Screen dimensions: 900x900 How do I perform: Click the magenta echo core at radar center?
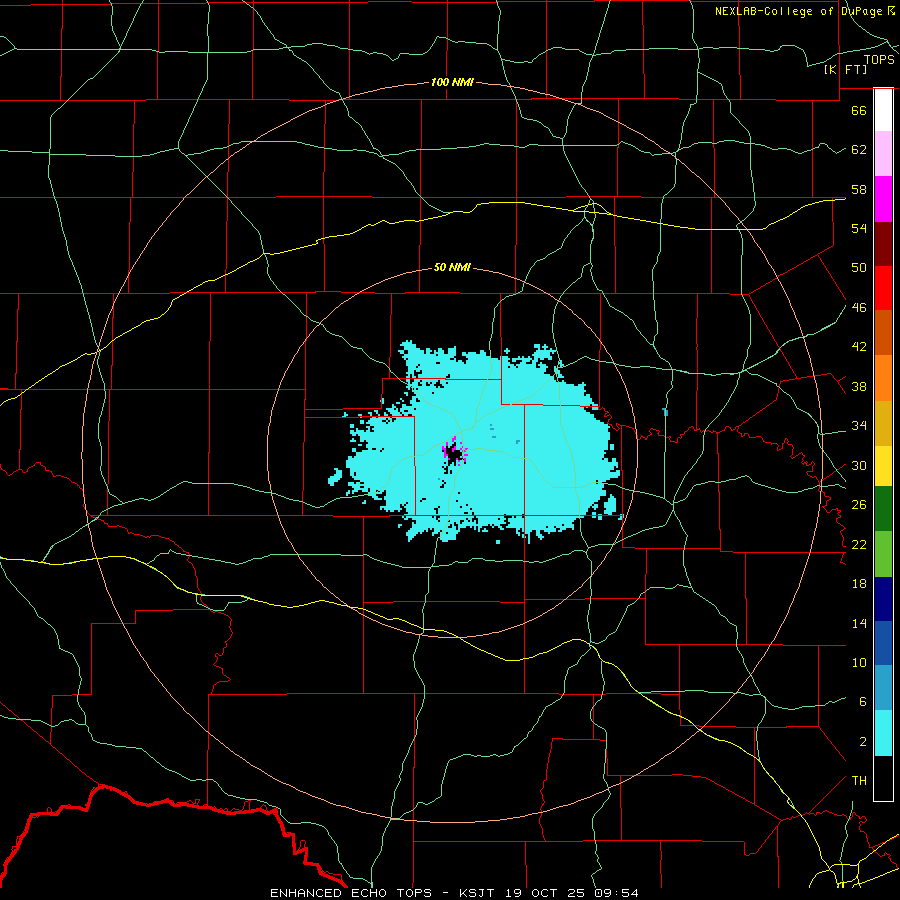click(454, 453)
